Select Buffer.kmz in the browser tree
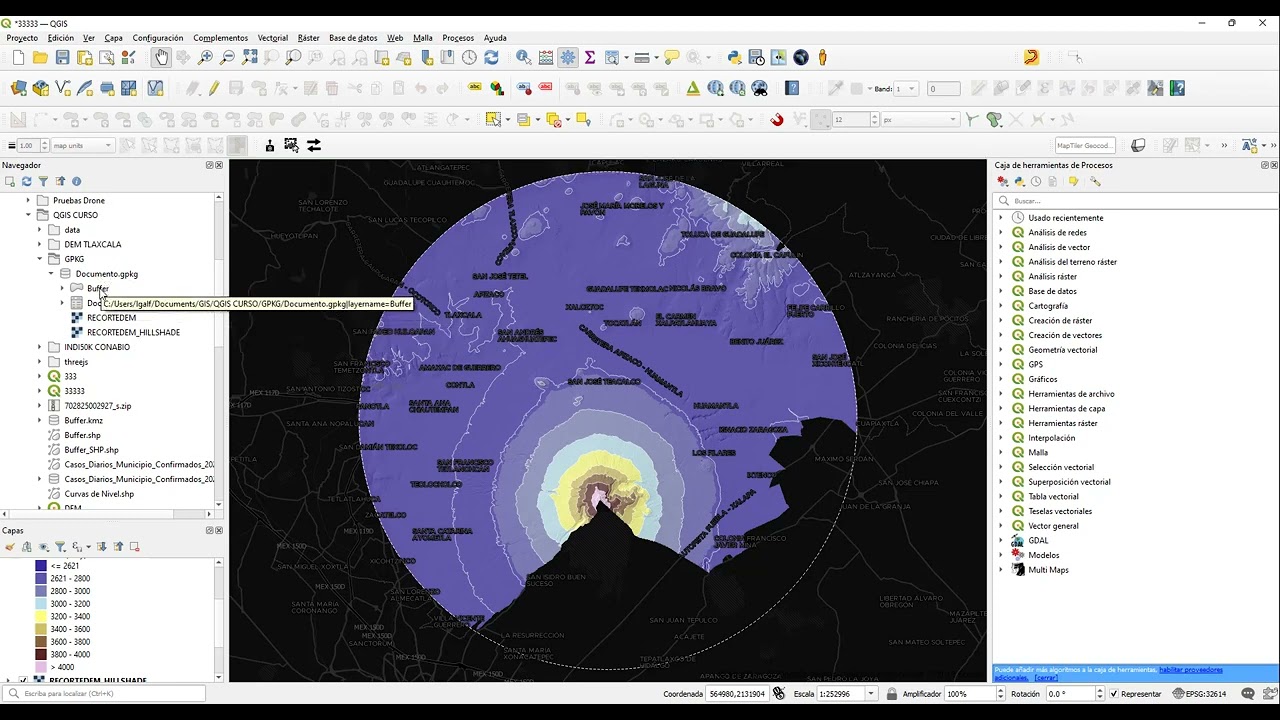This screenshot has width=1280, height=720. 83,420
